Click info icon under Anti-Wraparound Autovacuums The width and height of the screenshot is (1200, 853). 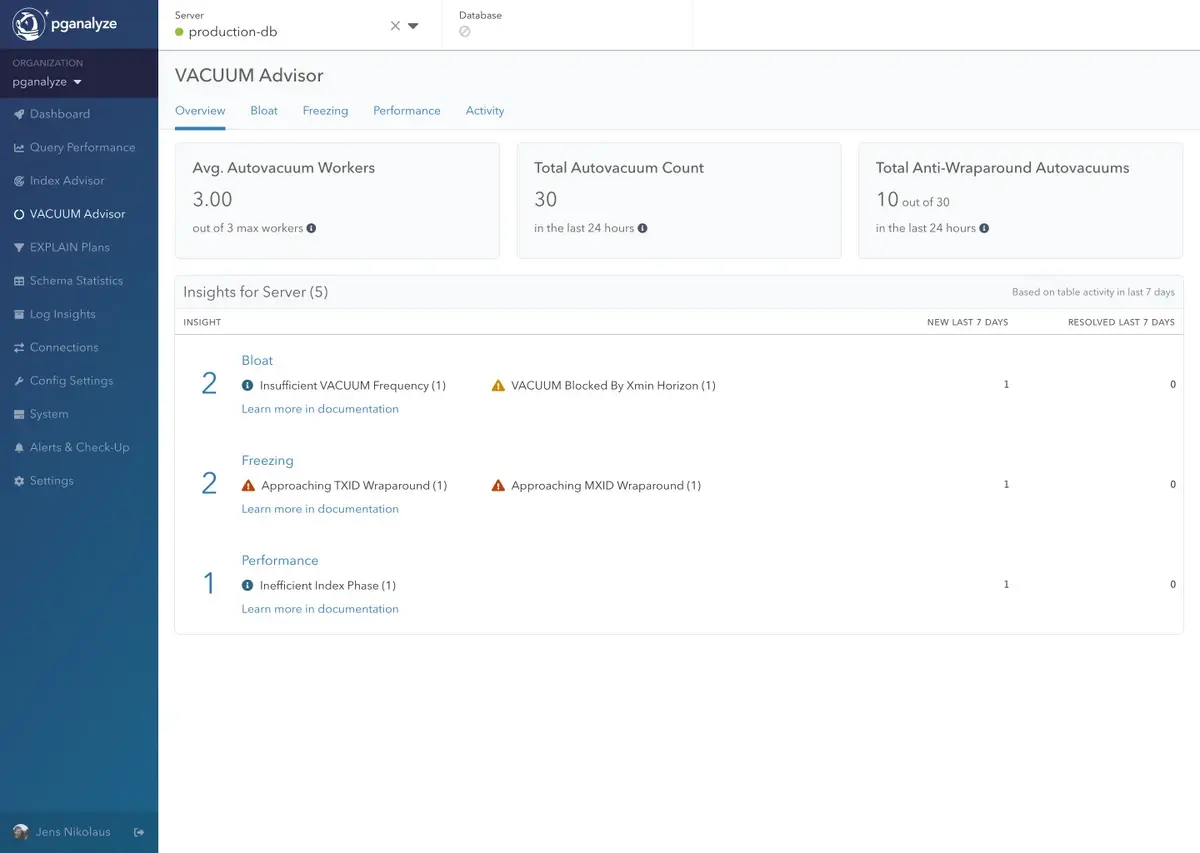[984, 228]
